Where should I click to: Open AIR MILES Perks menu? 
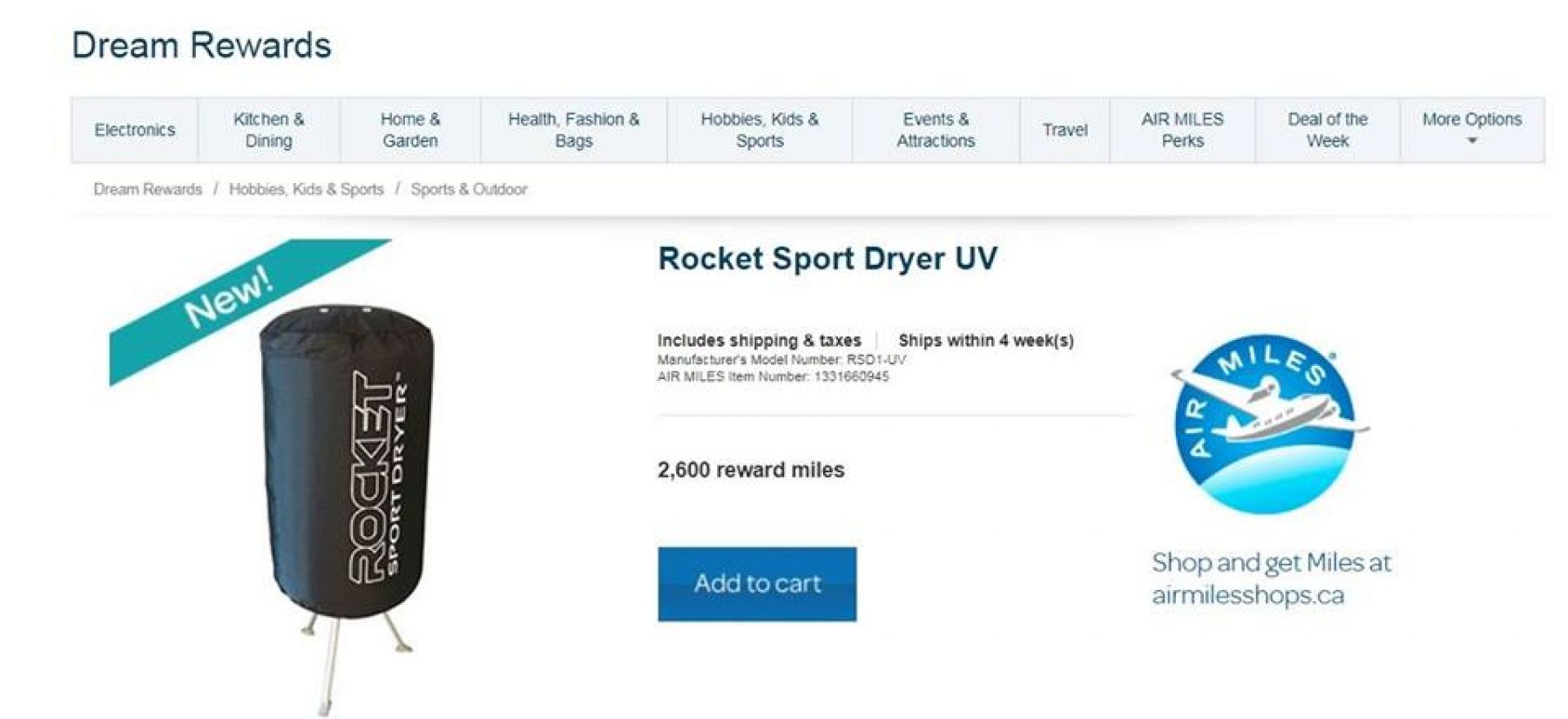[1182, 130]
